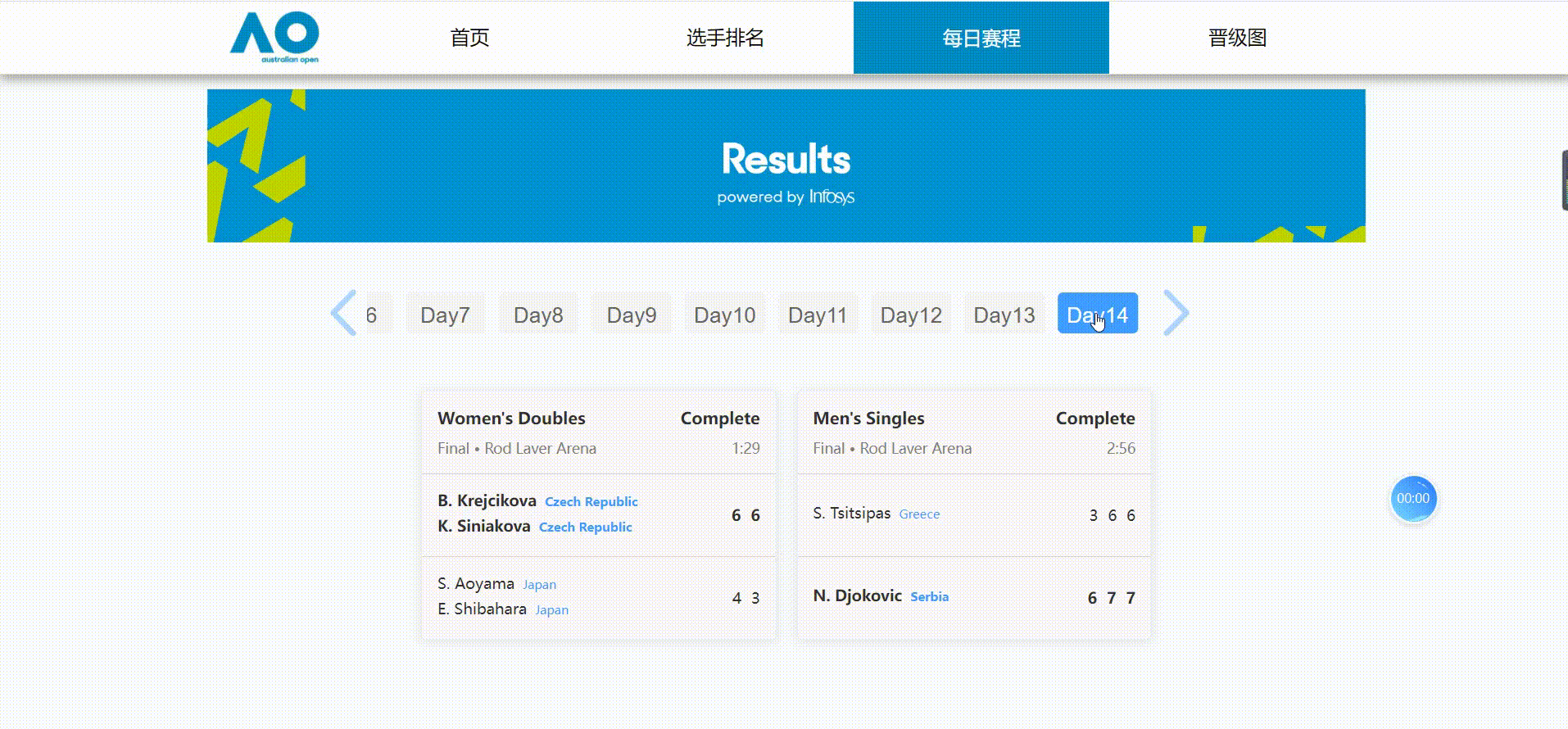Click Final • Rod Laver Arena in Men's Singles
The width and height of the screenshot is (1568, 729).
click(892, 448)
